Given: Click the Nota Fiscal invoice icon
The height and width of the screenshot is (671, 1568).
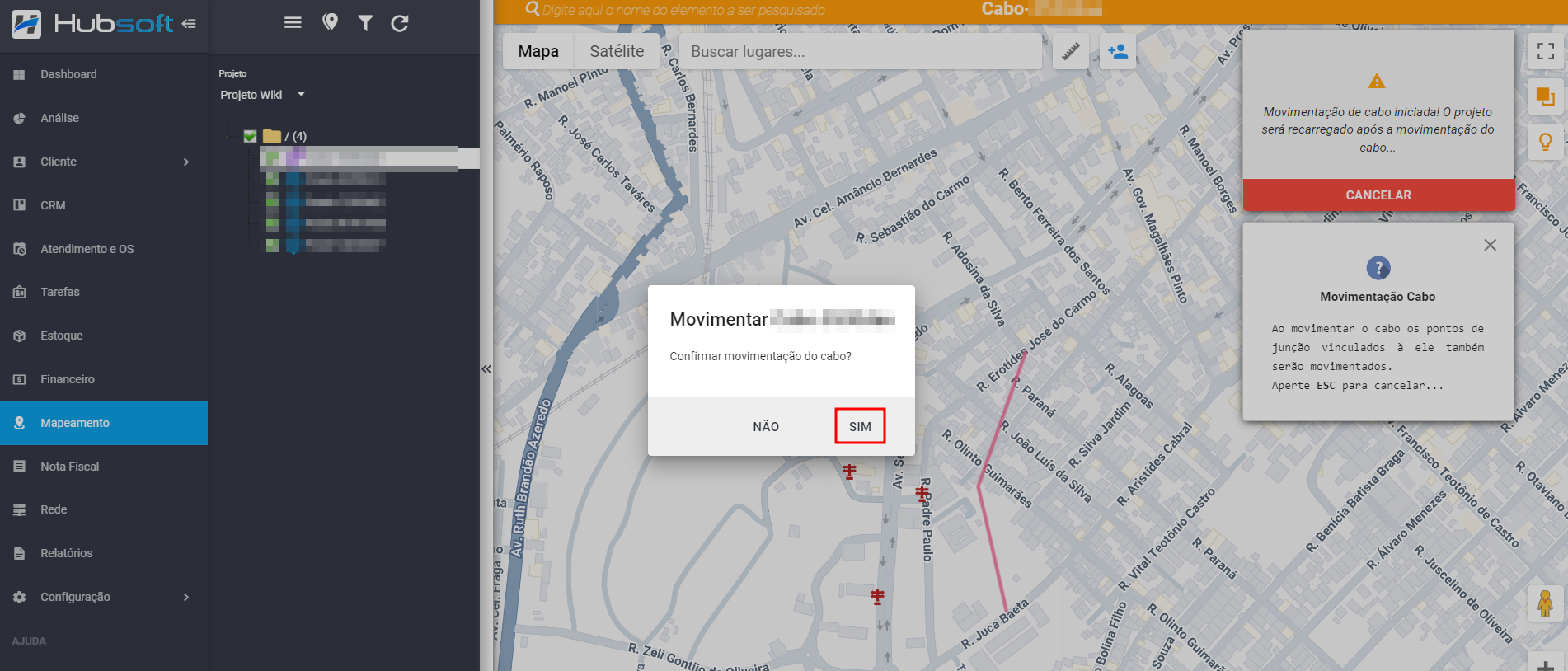Looking at the screenshot, I should 20,467.
